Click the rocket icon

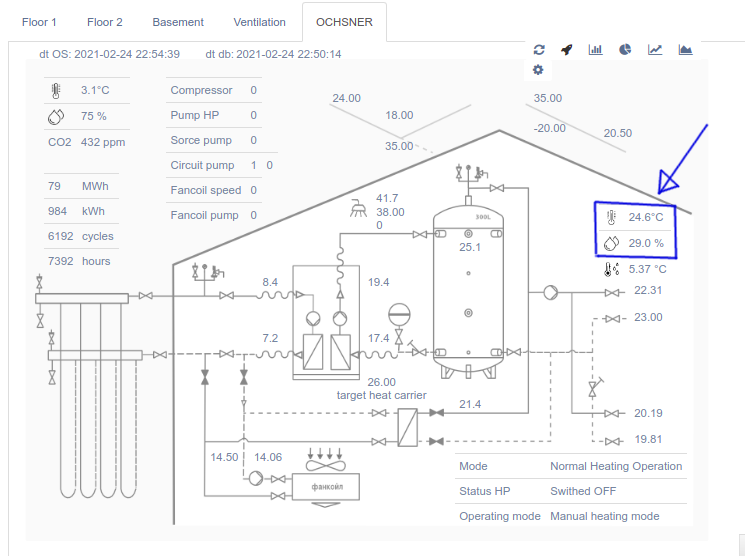(566, 49)
